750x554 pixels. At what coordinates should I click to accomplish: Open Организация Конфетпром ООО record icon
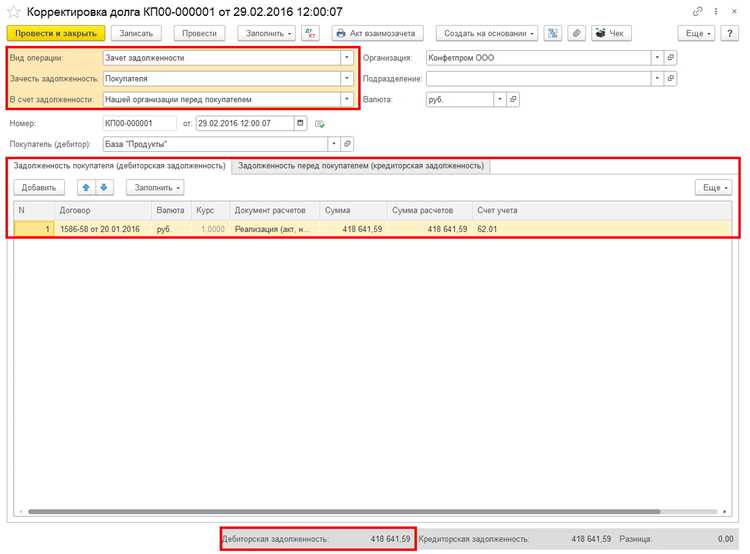coord(671,57)
